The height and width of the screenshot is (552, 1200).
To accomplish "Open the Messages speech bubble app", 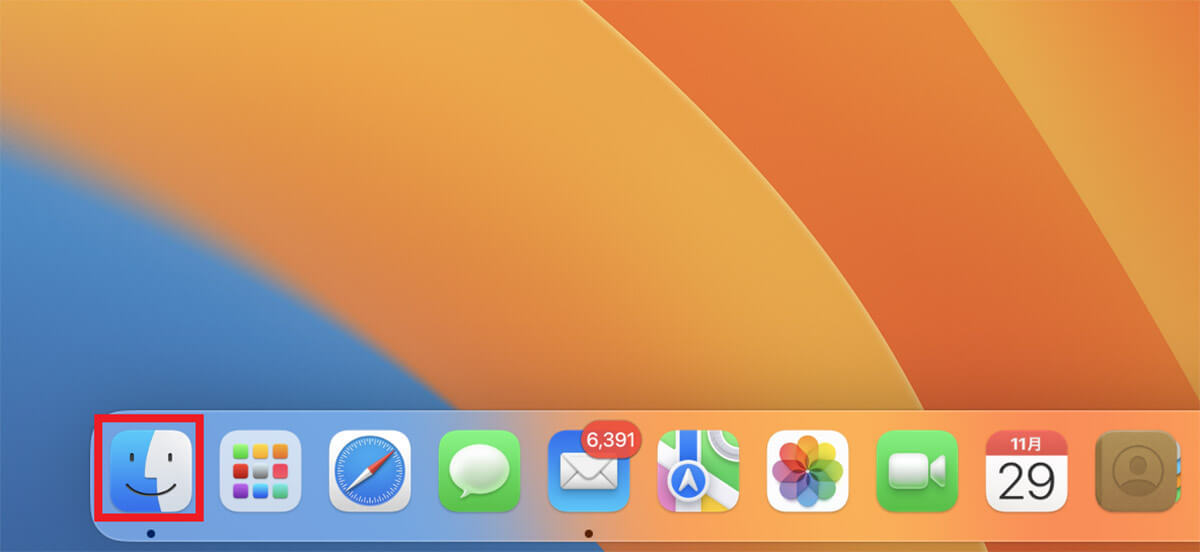I will coord(479,471).
